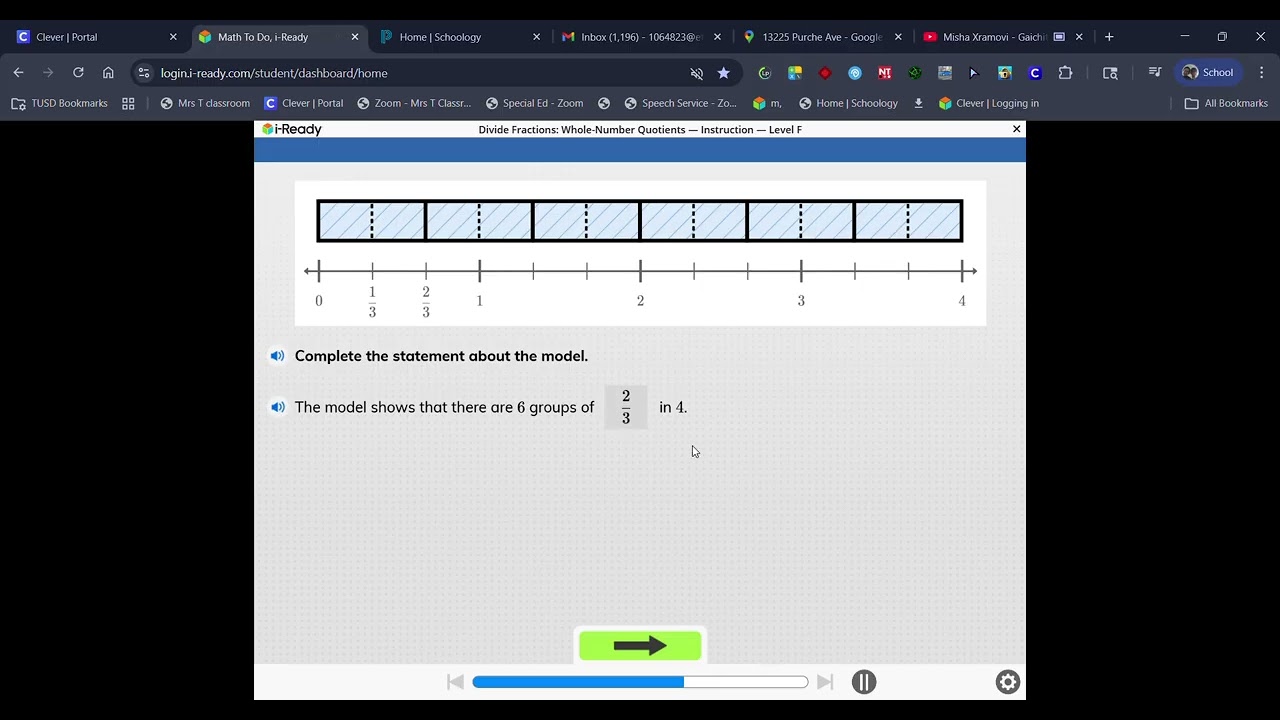Go to browser home page

pyautogui.click(x=108, y=73)
